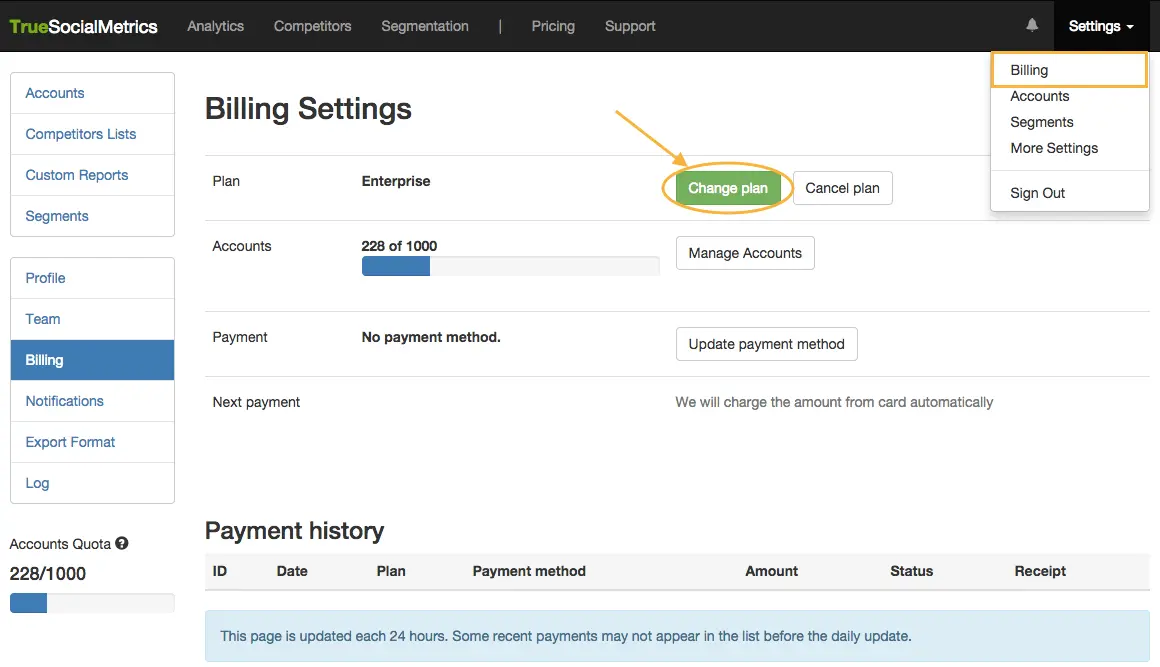
Task: Click the Receipt column header
Action: pos(1040,571)
